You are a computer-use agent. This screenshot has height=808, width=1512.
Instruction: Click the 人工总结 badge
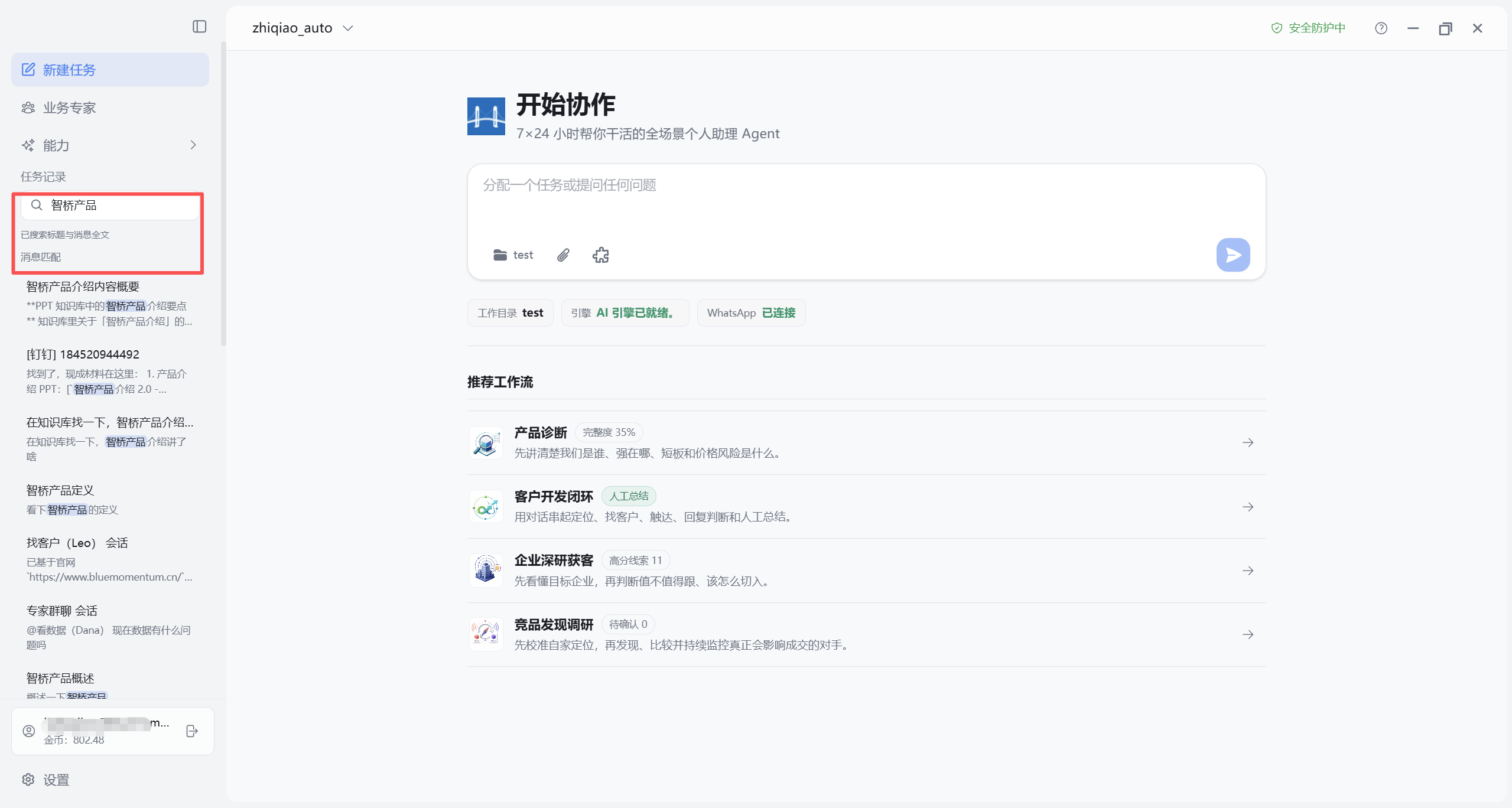[x=629, y=496]
